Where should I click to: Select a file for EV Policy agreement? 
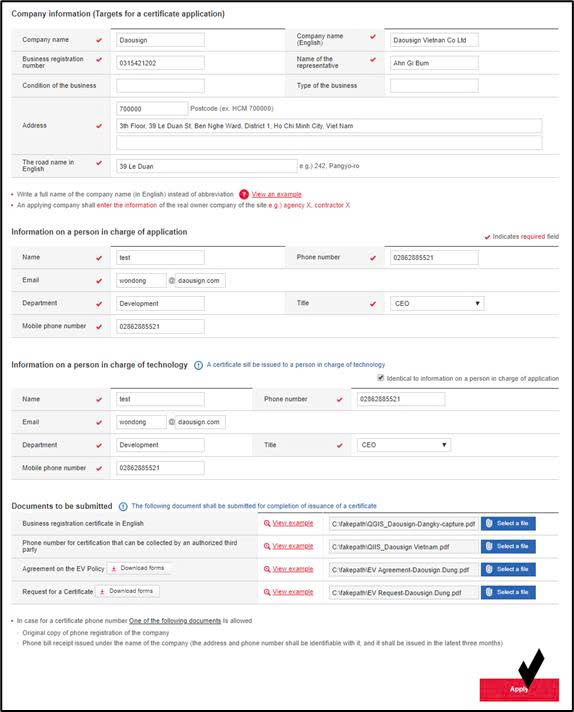pos(508,569)
